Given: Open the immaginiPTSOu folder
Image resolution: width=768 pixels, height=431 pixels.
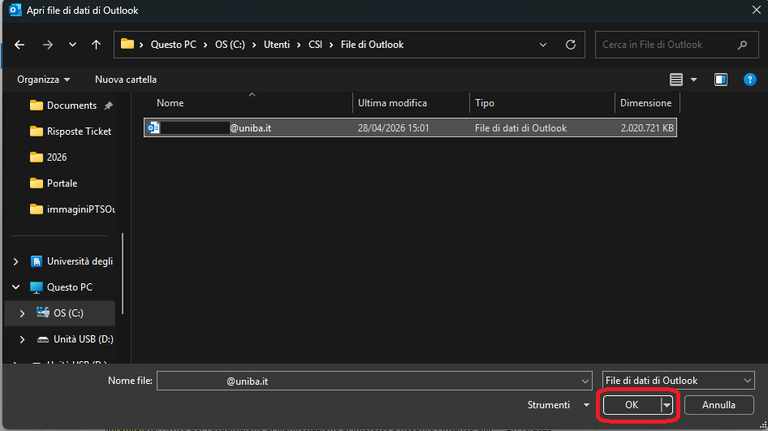Looking at the screenshot, I should [72, 209].
